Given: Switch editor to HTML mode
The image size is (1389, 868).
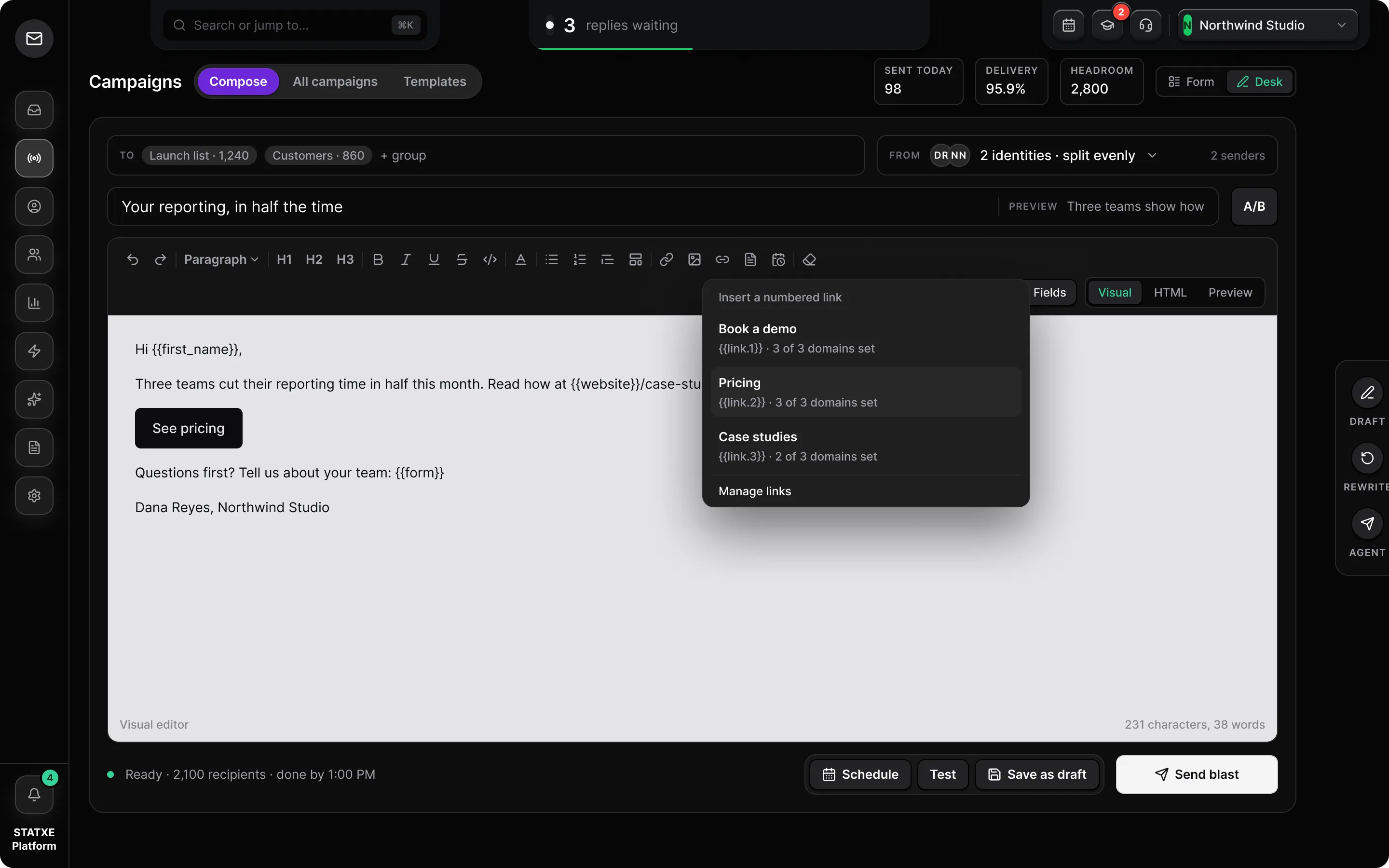Looking at the screenshot, I should point(1170,292).
